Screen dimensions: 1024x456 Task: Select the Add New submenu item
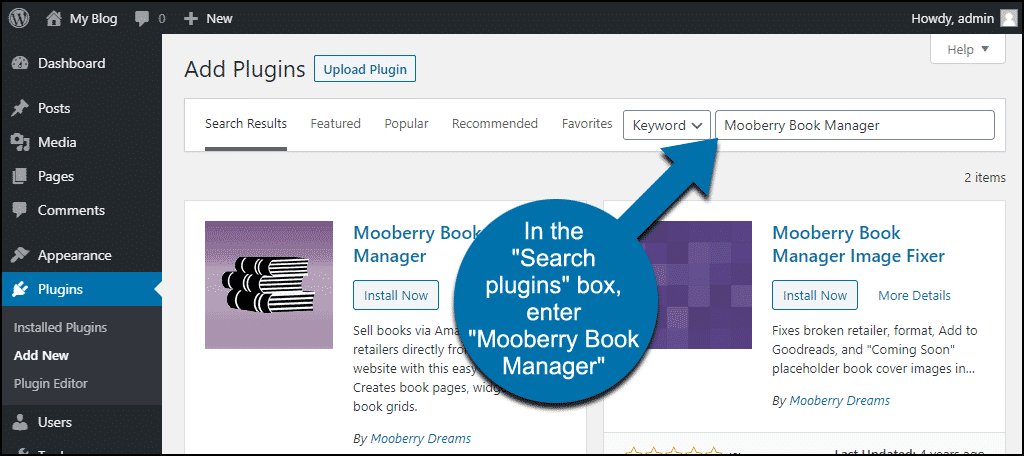[41, 356]
